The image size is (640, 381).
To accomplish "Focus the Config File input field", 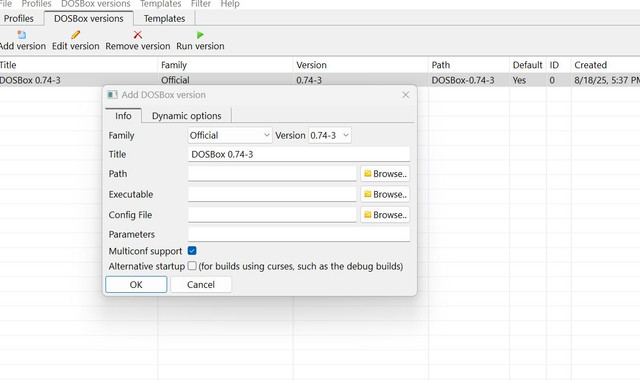I will (272, 214).
